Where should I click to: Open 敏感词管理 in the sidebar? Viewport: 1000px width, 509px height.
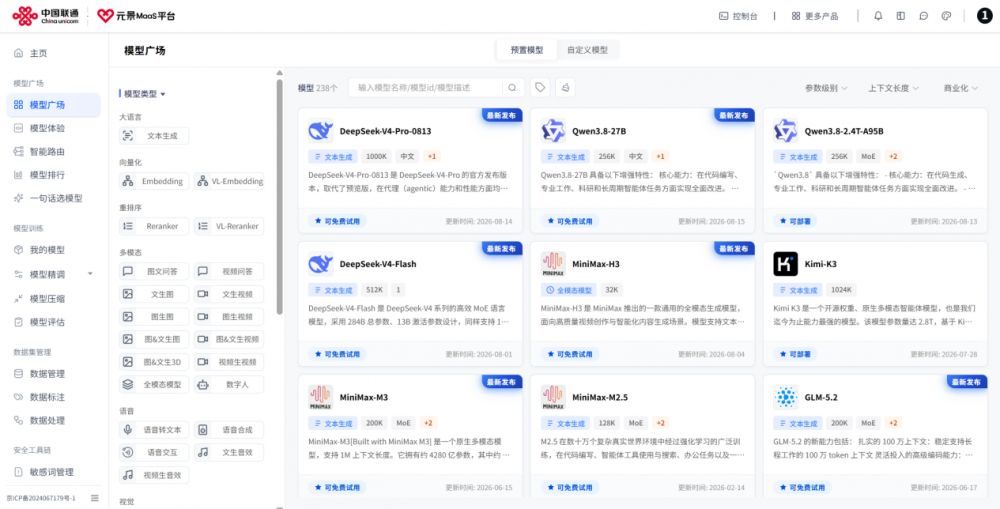point(54,472)
